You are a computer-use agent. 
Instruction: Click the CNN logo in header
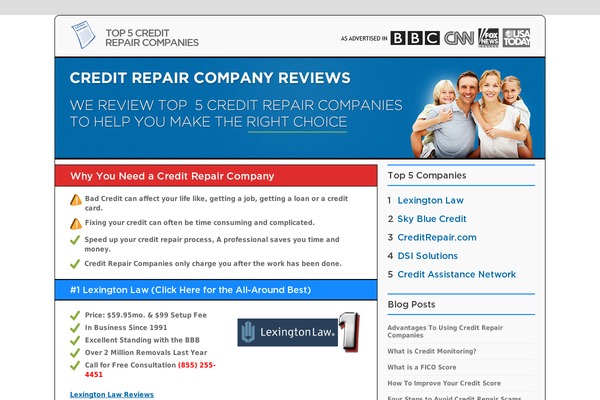pos(459,38)
